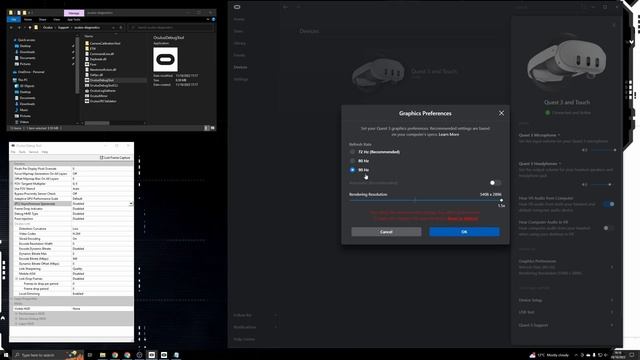Open the Learn More link
The width and height of the screenshot is (640, 360).
449,134
